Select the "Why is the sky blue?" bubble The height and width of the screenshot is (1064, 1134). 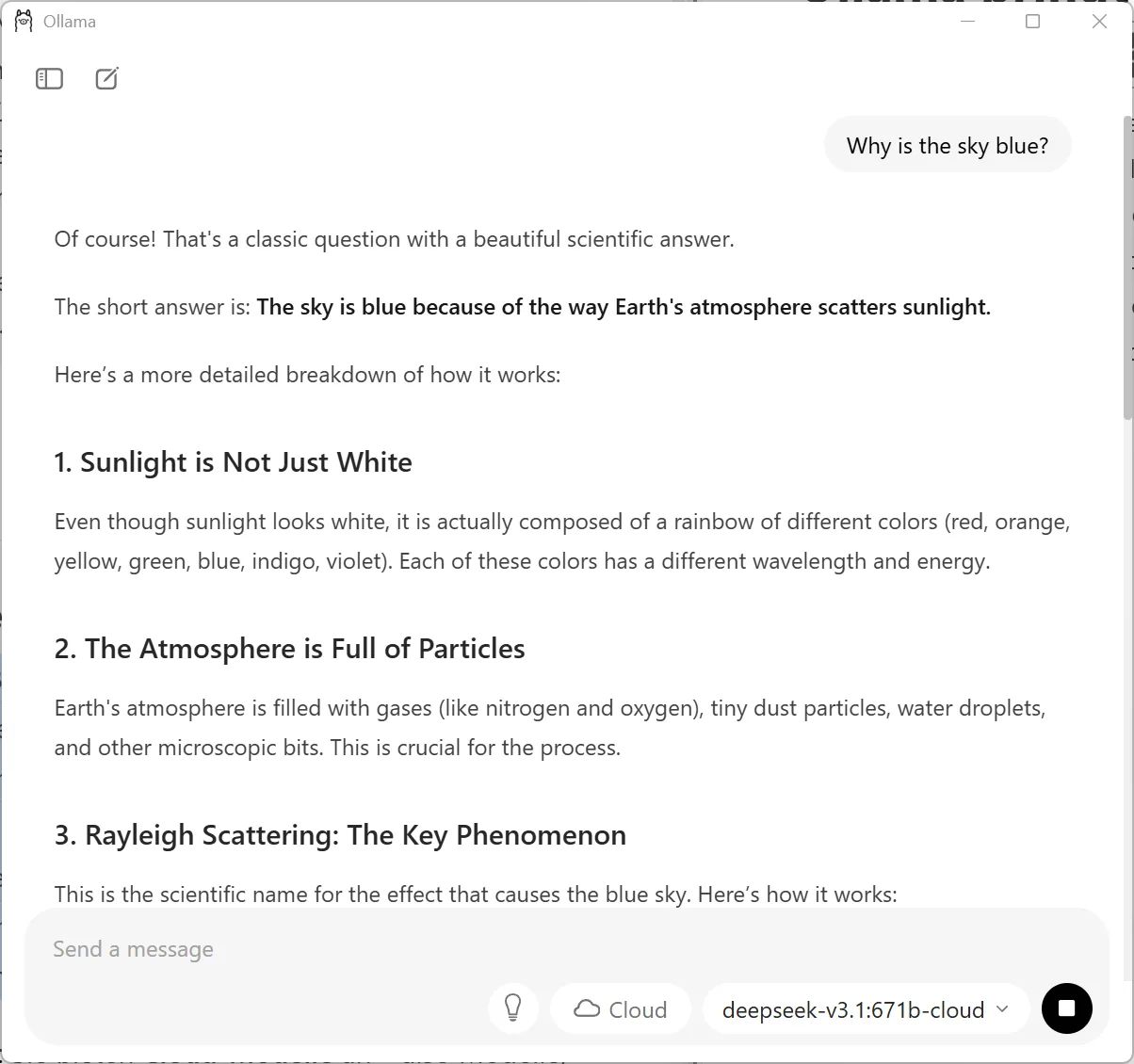tap(948, 145)
